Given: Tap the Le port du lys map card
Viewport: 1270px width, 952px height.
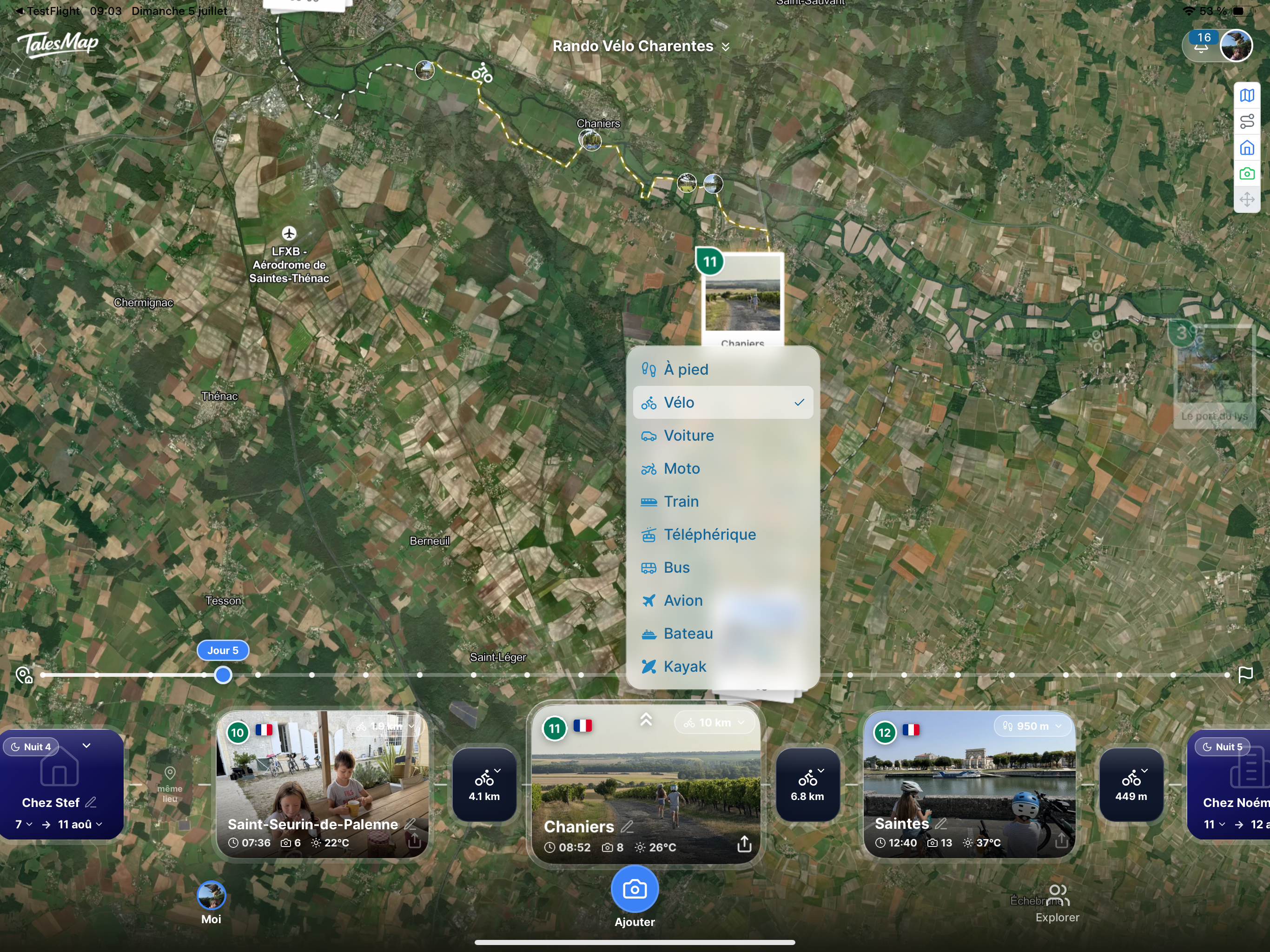Looking at the screenshot, I should (1214, 376).
